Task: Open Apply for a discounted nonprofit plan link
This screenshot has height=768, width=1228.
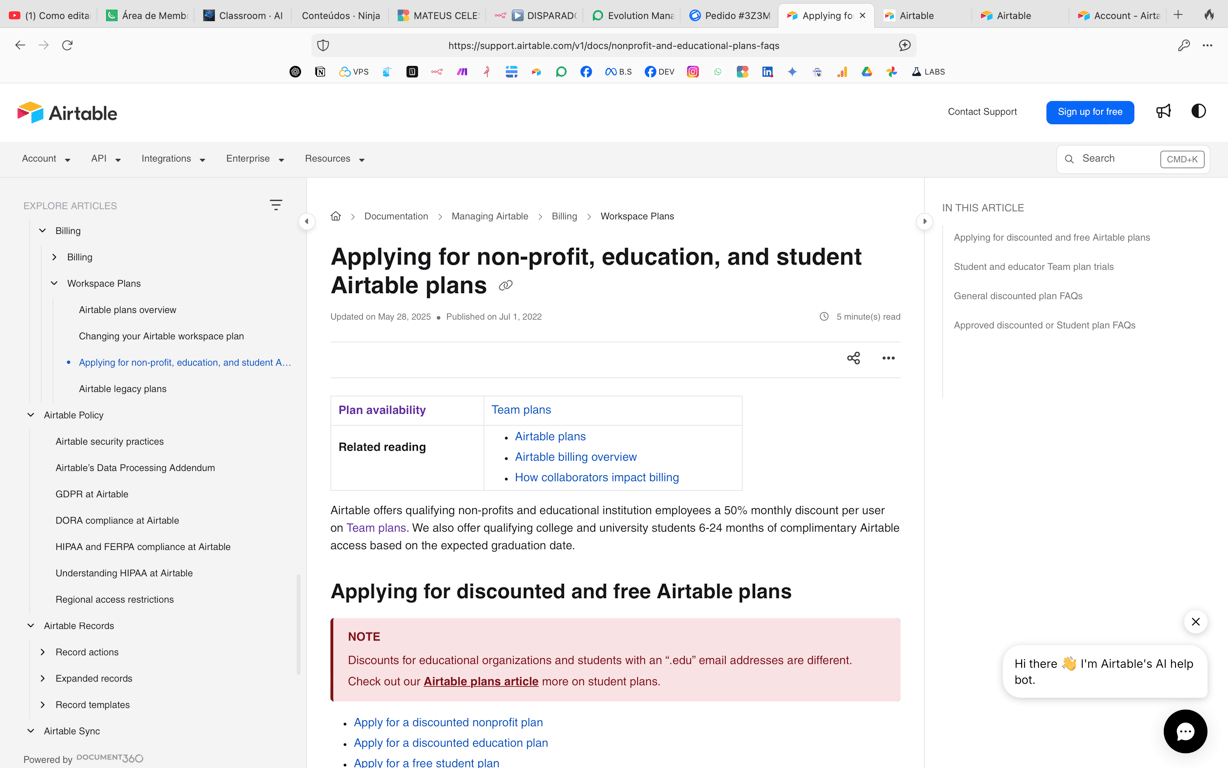Action: [448, 722]
